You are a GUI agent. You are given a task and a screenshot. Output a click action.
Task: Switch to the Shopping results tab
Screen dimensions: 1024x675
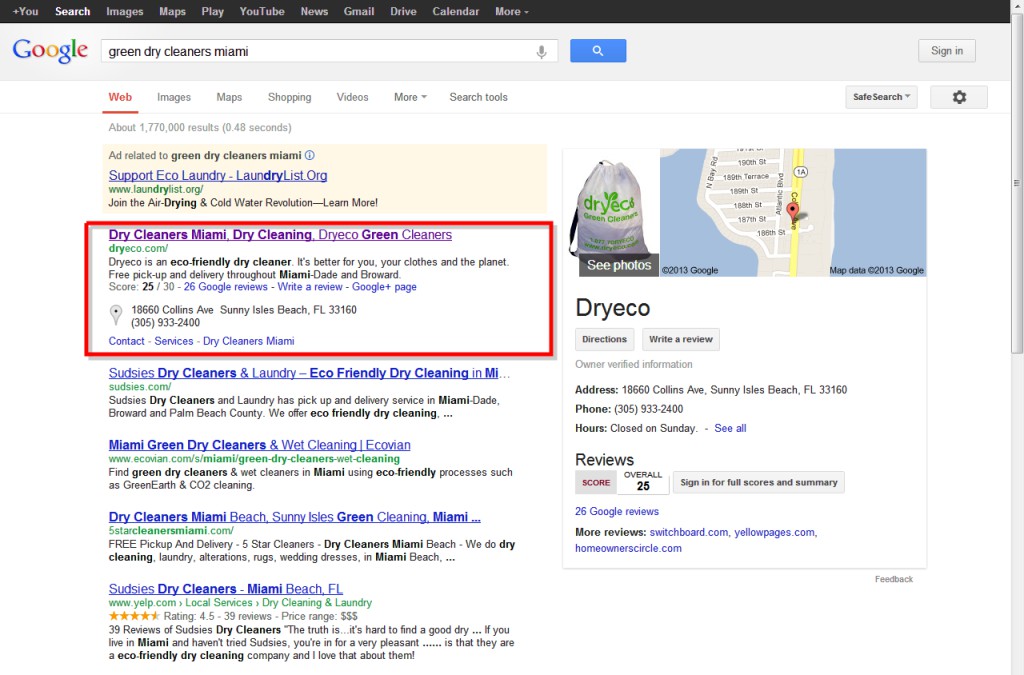click(x=289, y=97)
